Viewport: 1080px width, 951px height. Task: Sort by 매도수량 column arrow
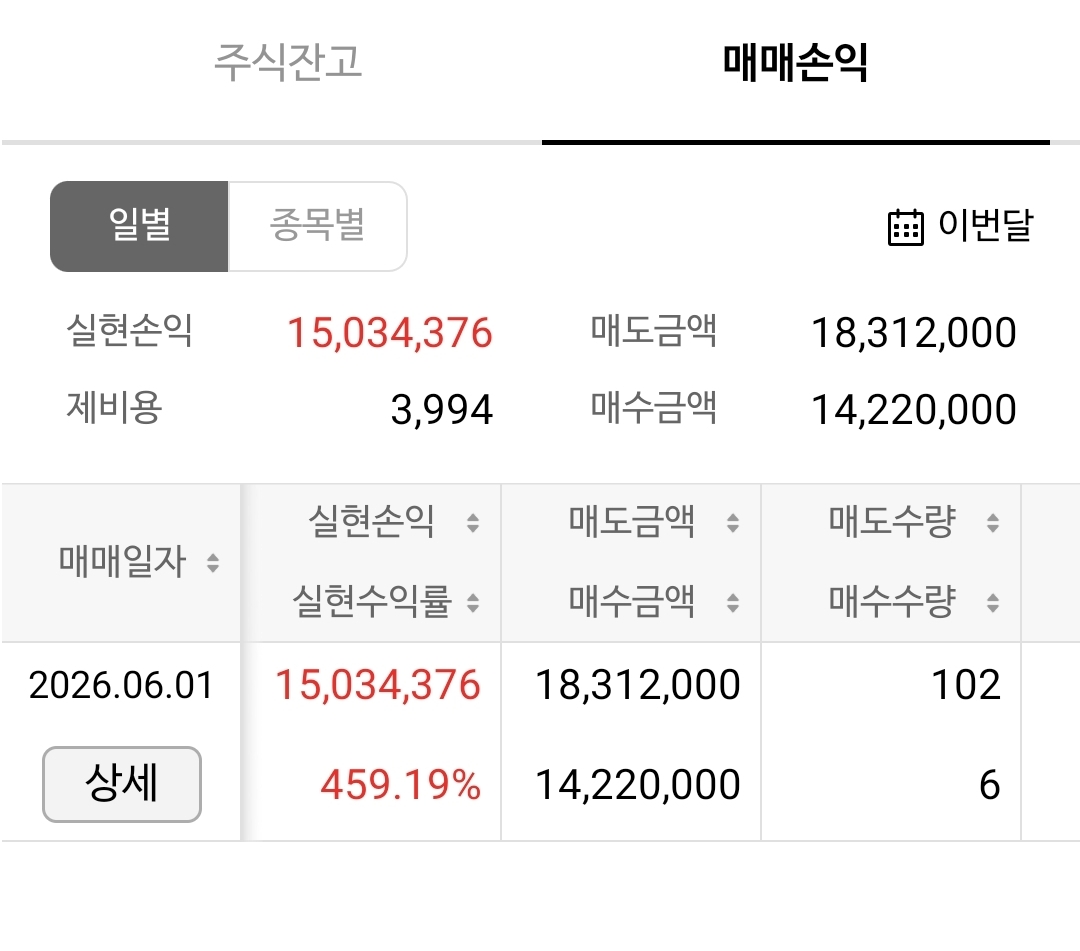[993, 523]
